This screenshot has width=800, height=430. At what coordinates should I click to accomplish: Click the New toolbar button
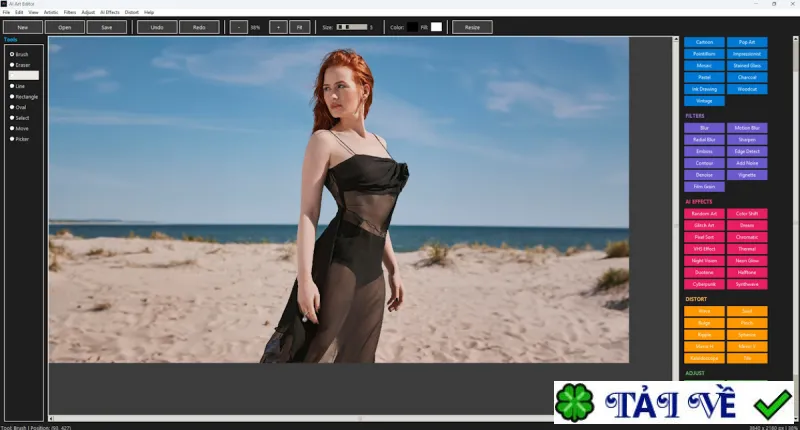(x=23, y=27)
